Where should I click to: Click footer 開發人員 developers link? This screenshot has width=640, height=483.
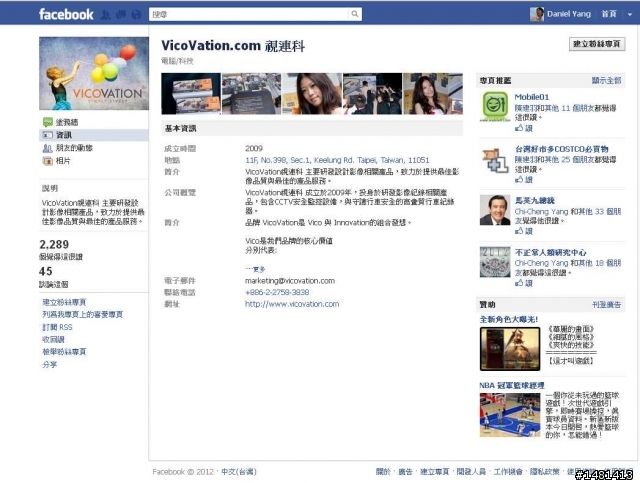(471, 472)
